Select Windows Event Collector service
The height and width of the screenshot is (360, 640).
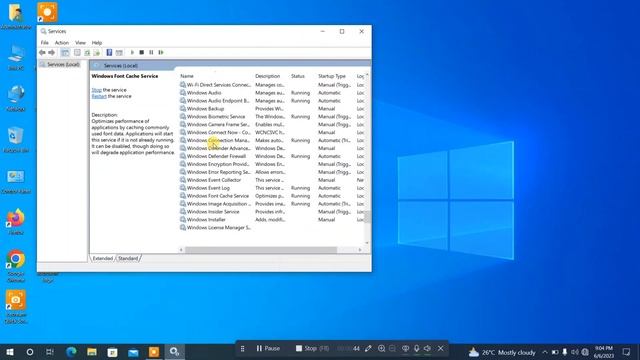(271, 180)
